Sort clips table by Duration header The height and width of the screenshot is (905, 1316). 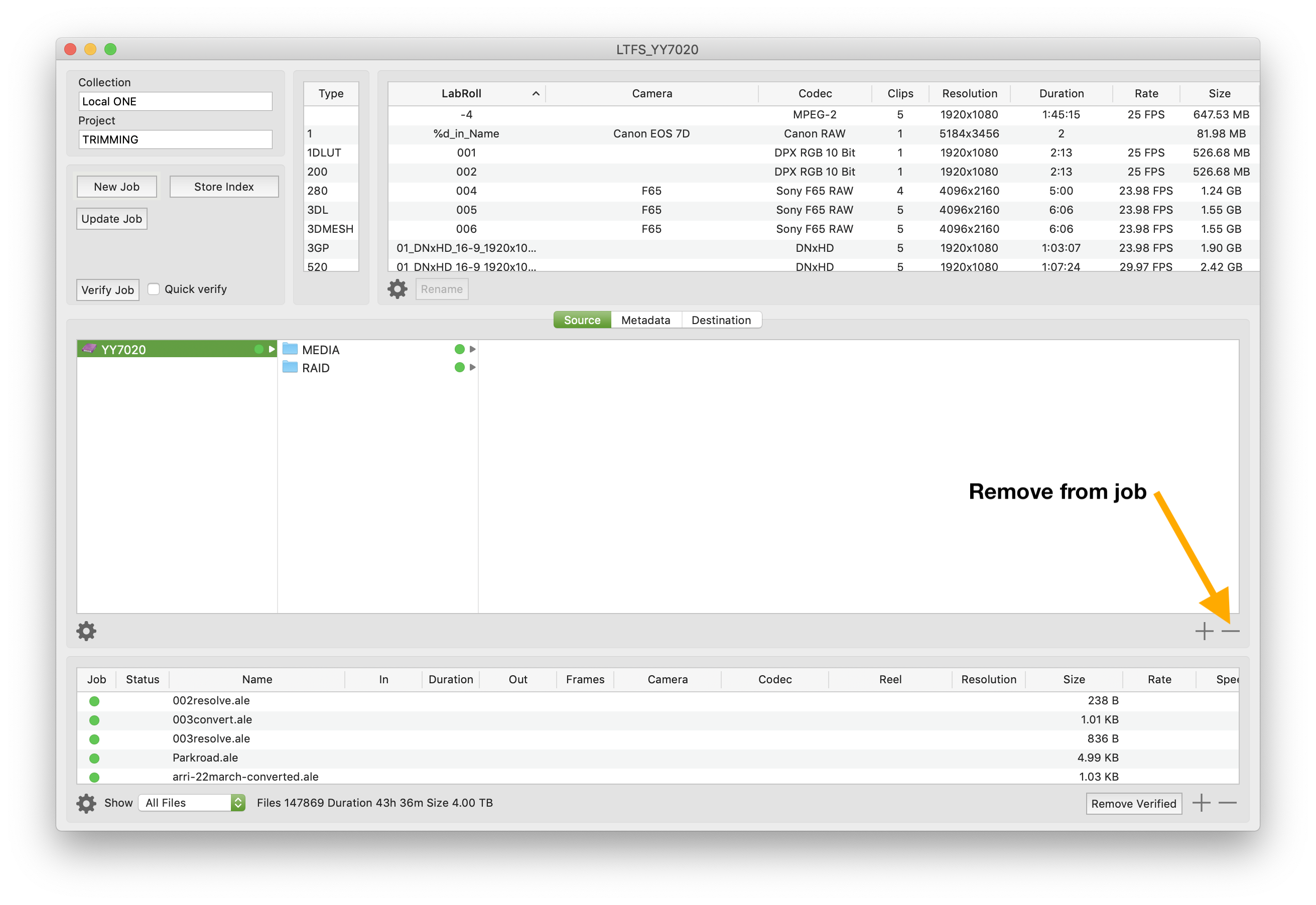[1062, 94]
